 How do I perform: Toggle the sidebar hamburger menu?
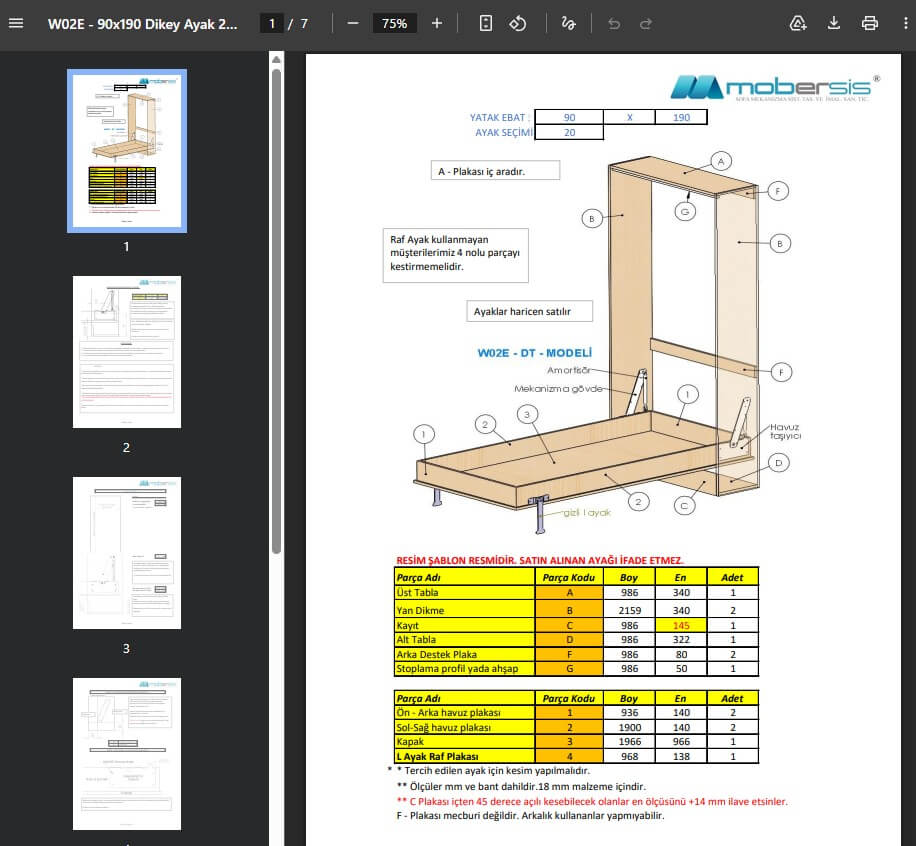16,23
